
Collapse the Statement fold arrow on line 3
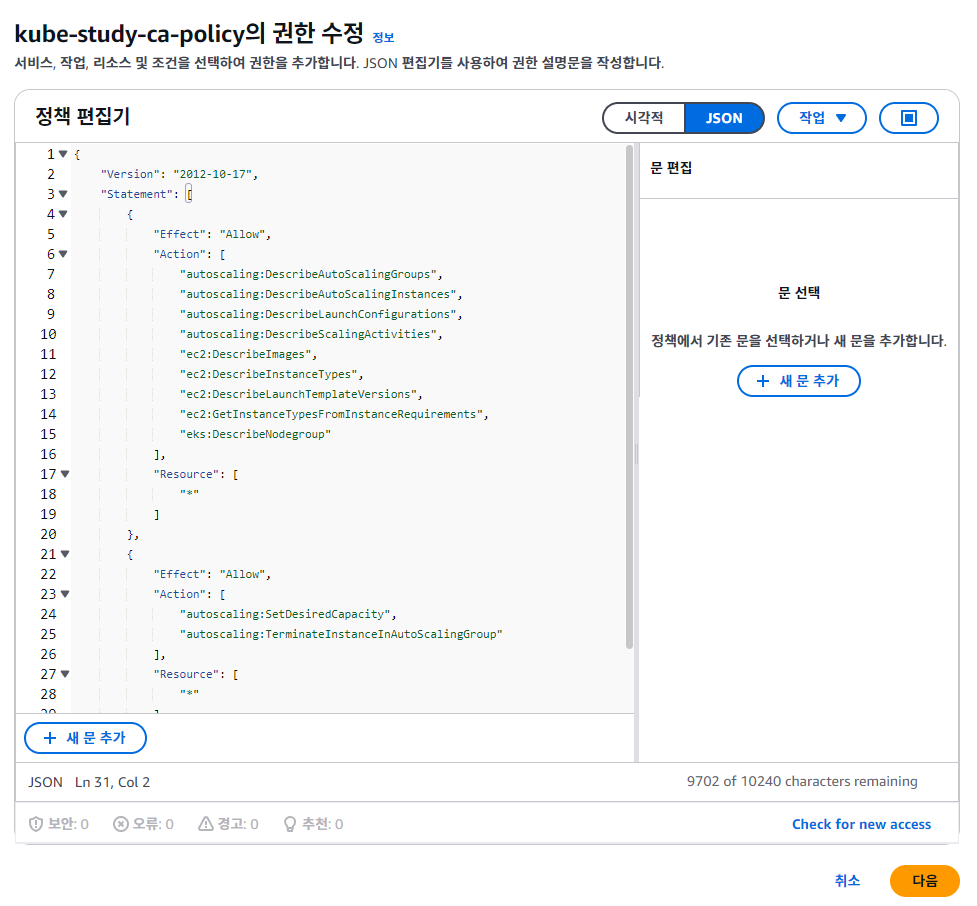[x=63, y=194]
